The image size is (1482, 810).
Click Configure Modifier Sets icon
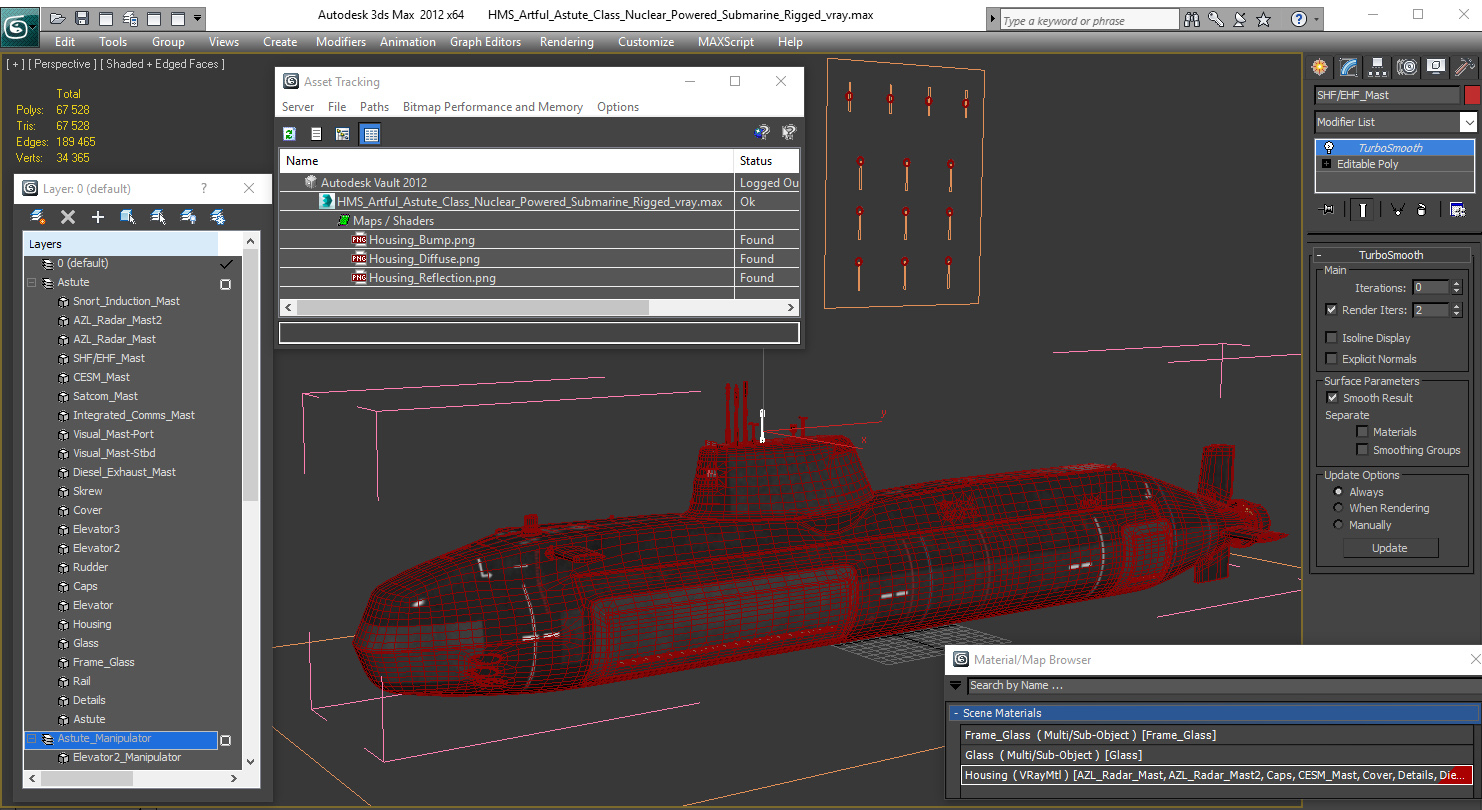coord(1457,209)
